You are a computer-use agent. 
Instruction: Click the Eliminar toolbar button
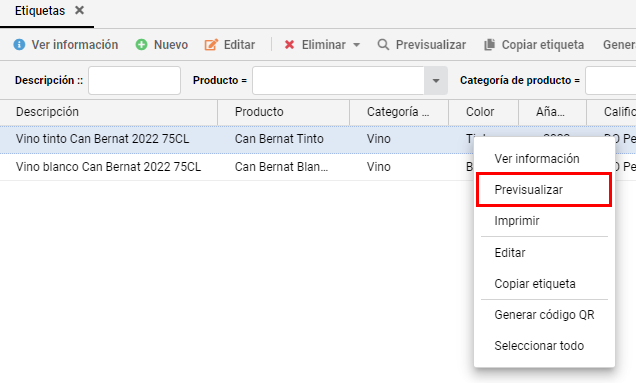[x=316, y=45]
